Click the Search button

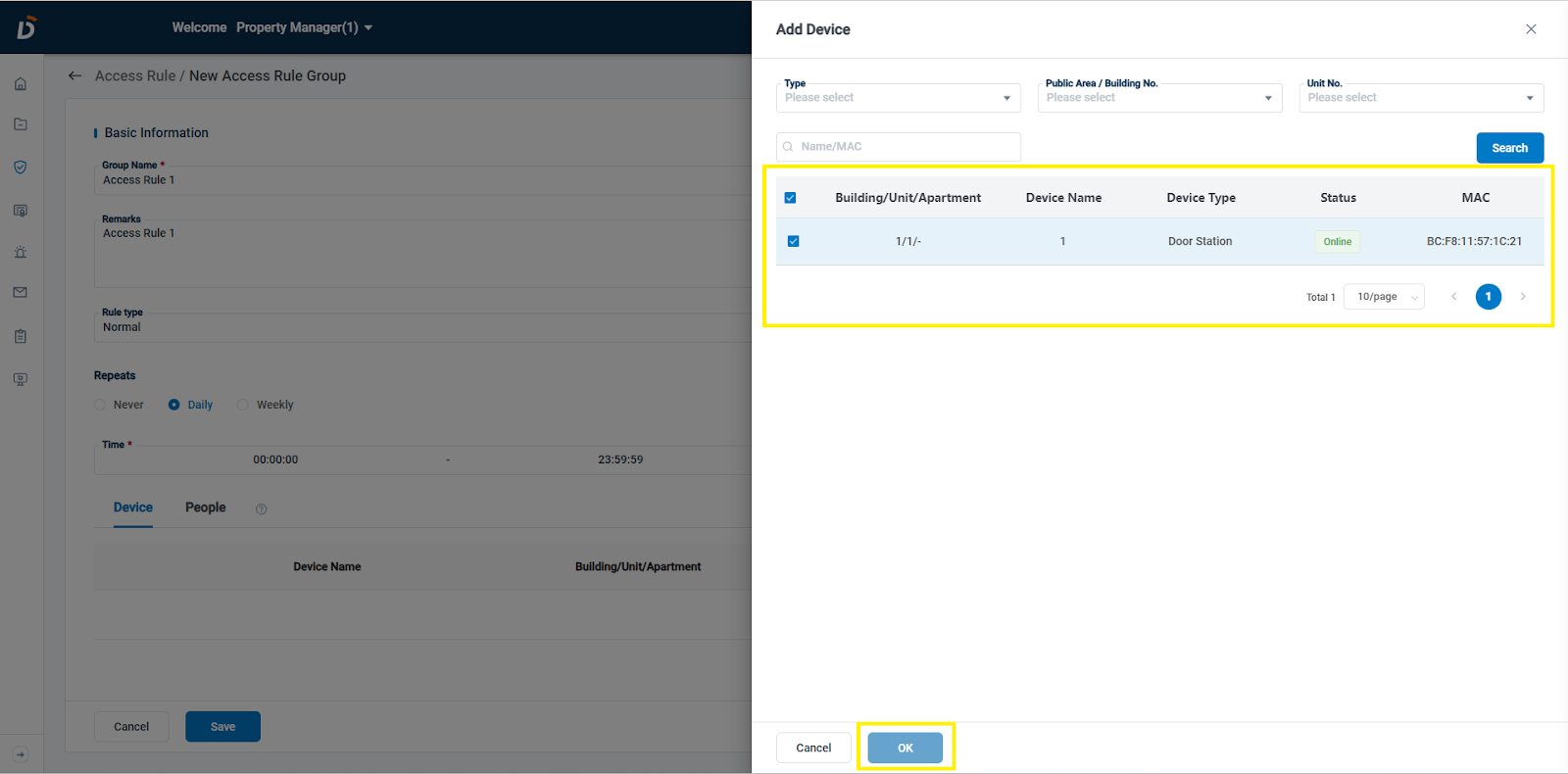pos(1509,148)
